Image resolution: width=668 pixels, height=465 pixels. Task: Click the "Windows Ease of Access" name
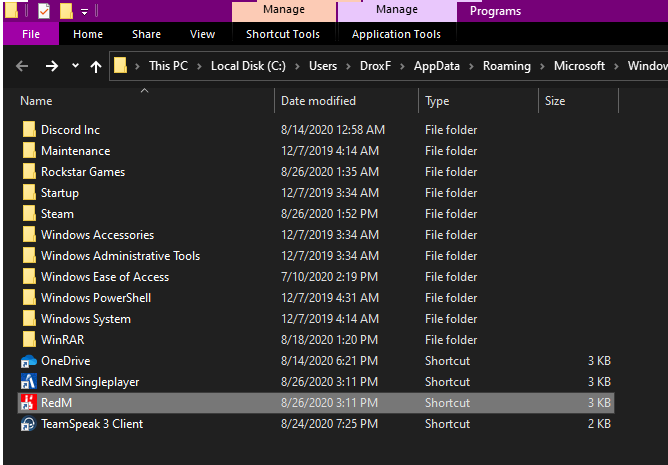105,277
